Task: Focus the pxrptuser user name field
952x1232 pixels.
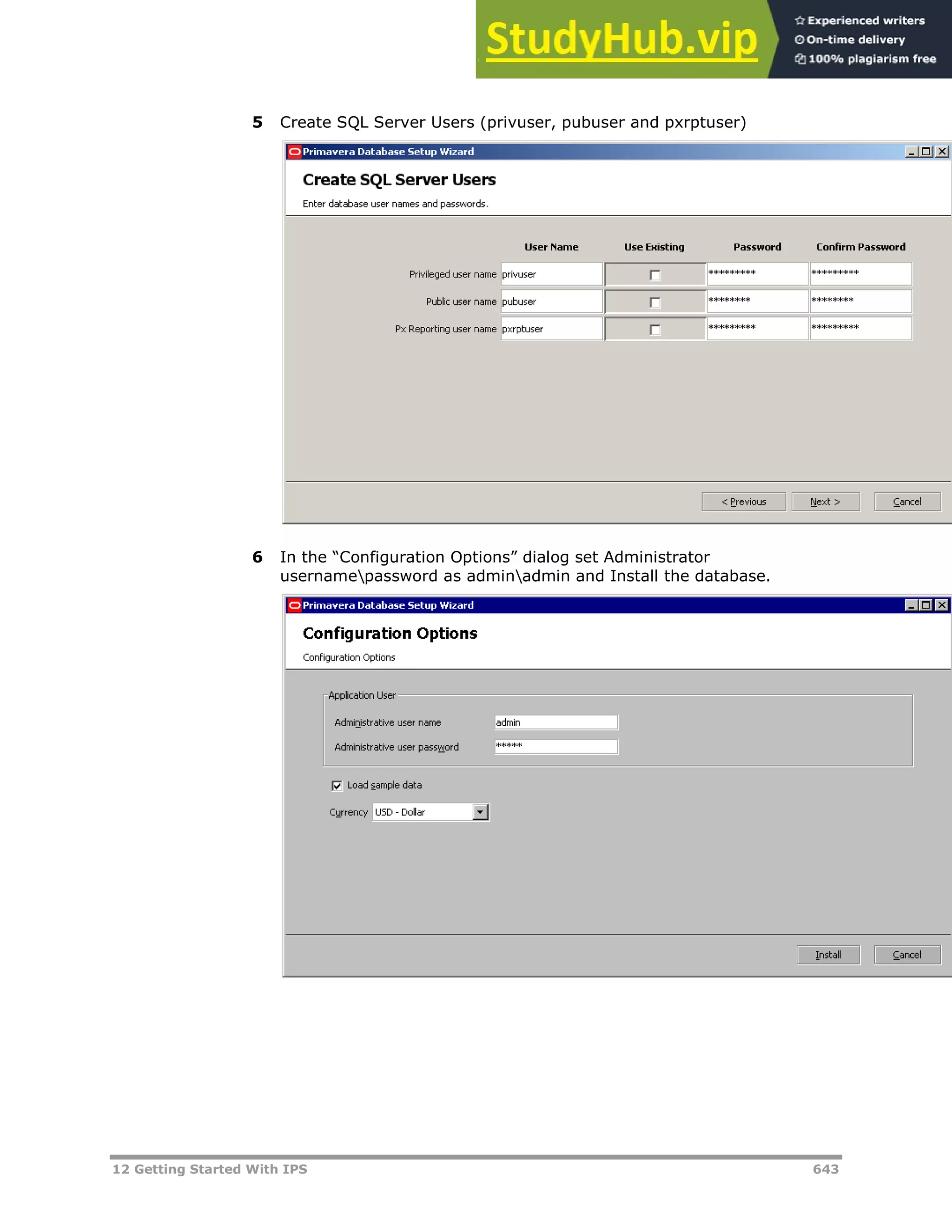Action: pyautogui.click(x=552, y=329)
